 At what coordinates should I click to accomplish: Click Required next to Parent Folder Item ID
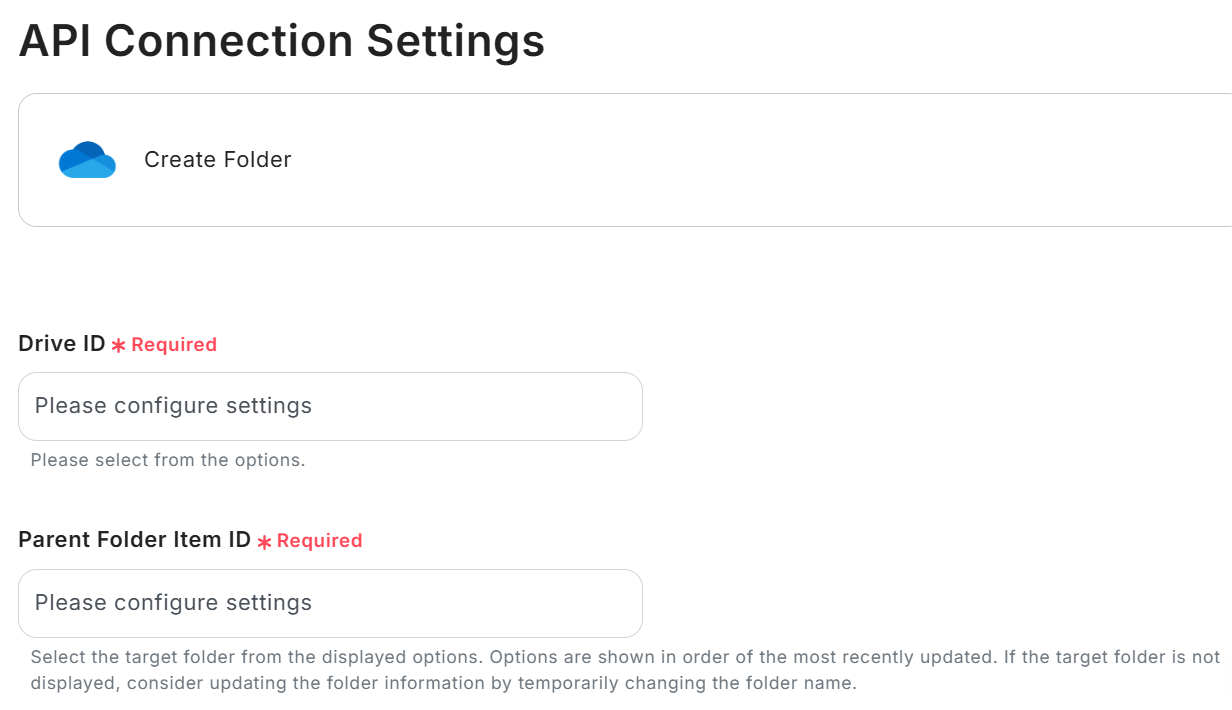pos(319,541)
